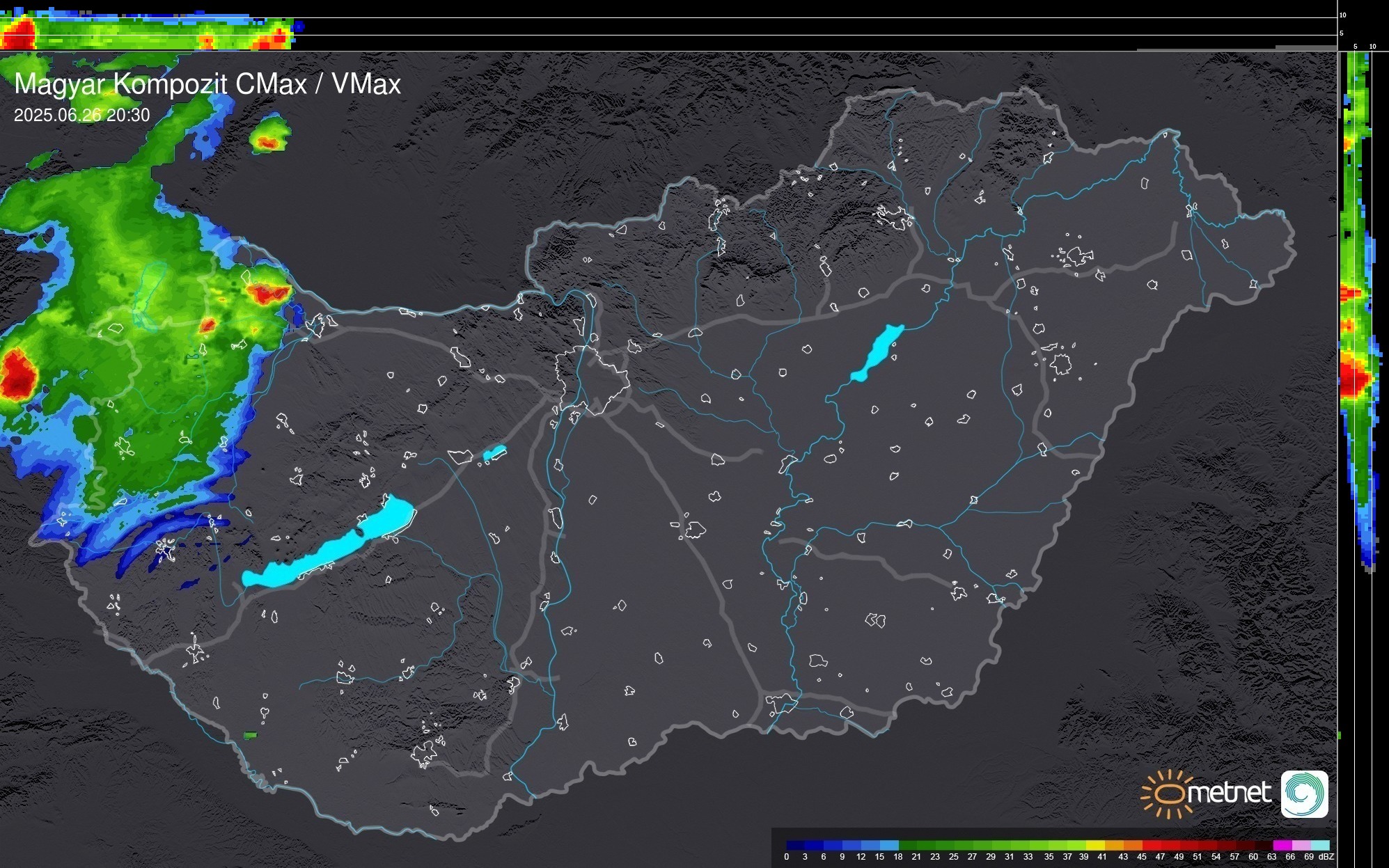1389x868 pixels.
Task: Click the teal swirl app icon
Action: (x=1304, y=794)
